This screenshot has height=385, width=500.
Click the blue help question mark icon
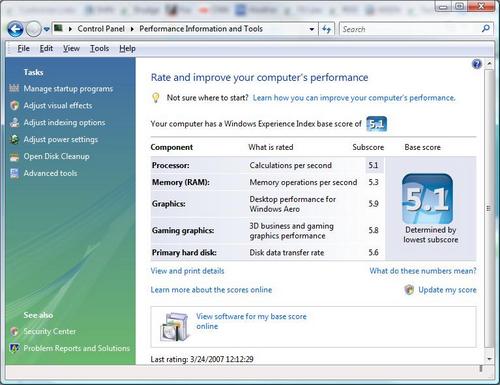[x=477, y=64]
